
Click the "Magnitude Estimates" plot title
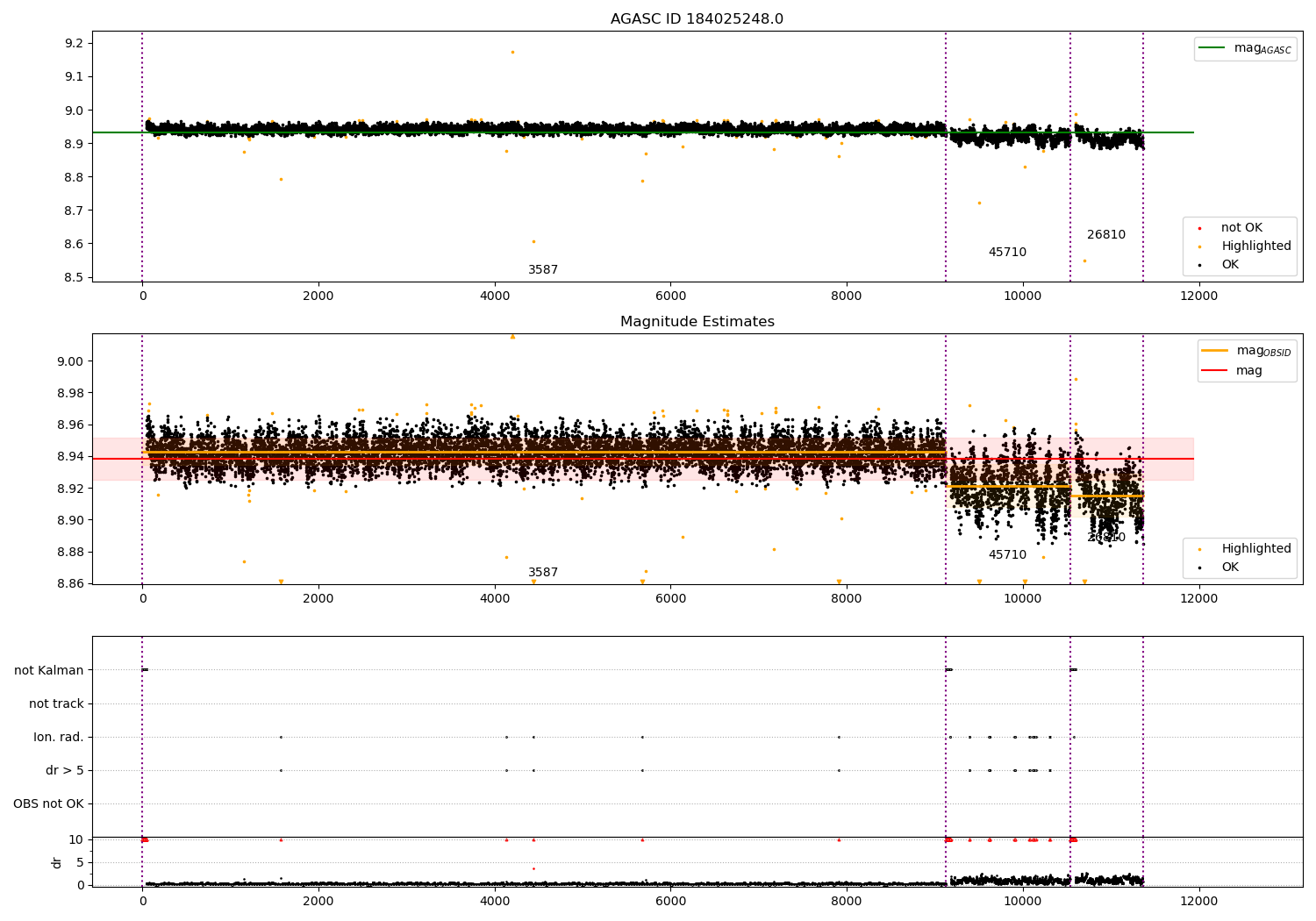(697, 322)
